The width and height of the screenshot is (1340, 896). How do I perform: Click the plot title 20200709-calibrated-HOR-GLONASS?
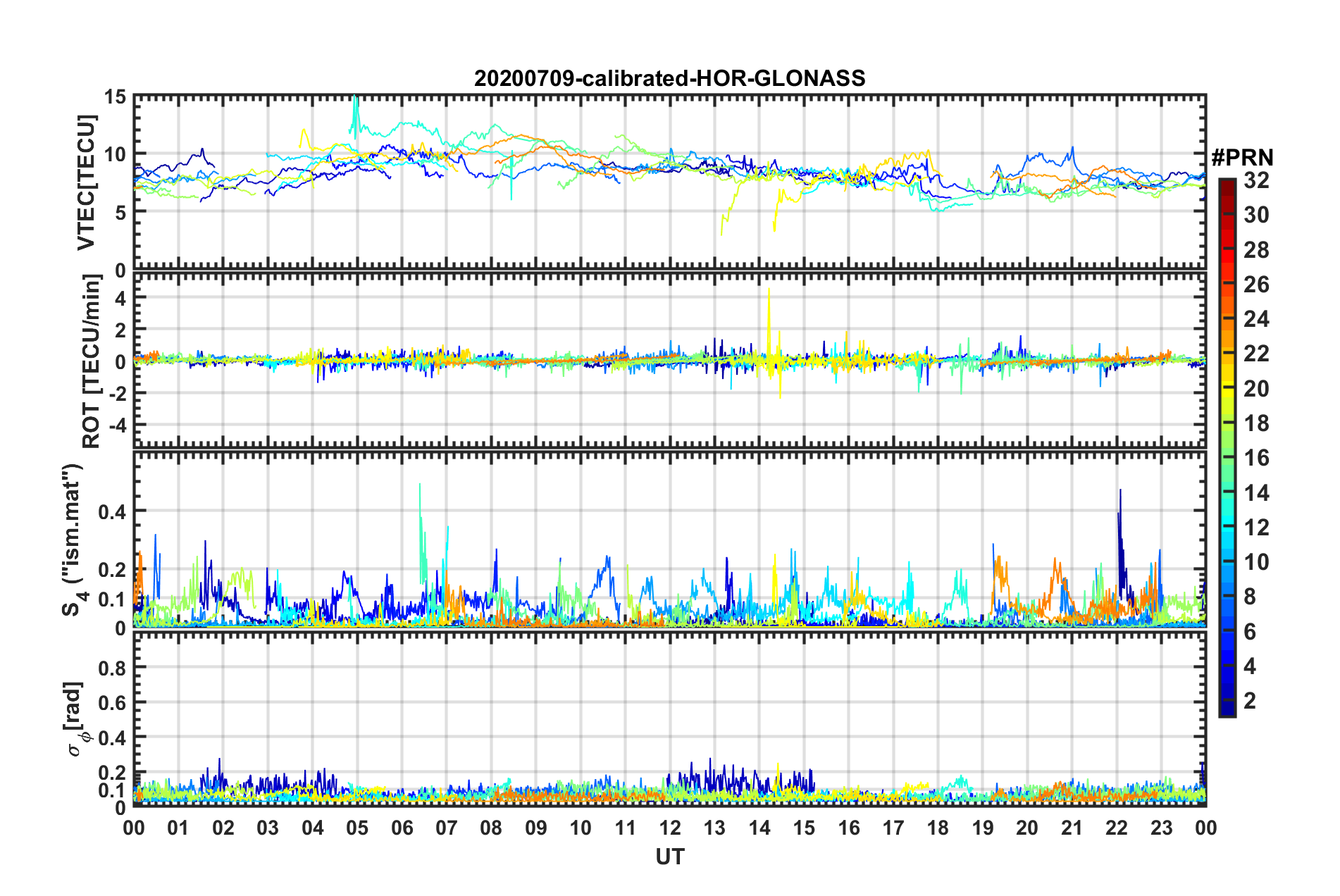pyautogui.click(x=669, y=78)
